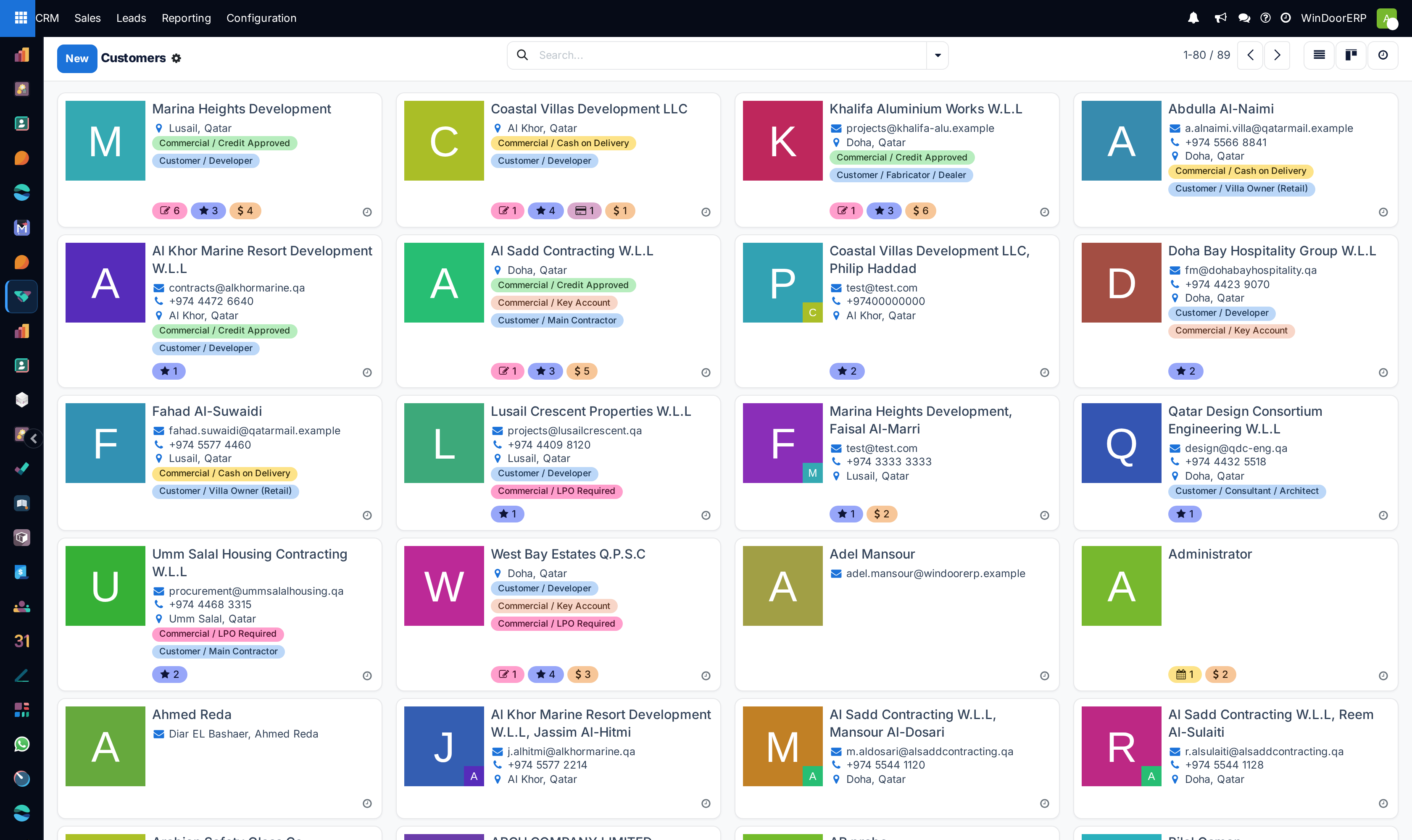Click the New customer button
The image size is (1412, 840).
77,58
